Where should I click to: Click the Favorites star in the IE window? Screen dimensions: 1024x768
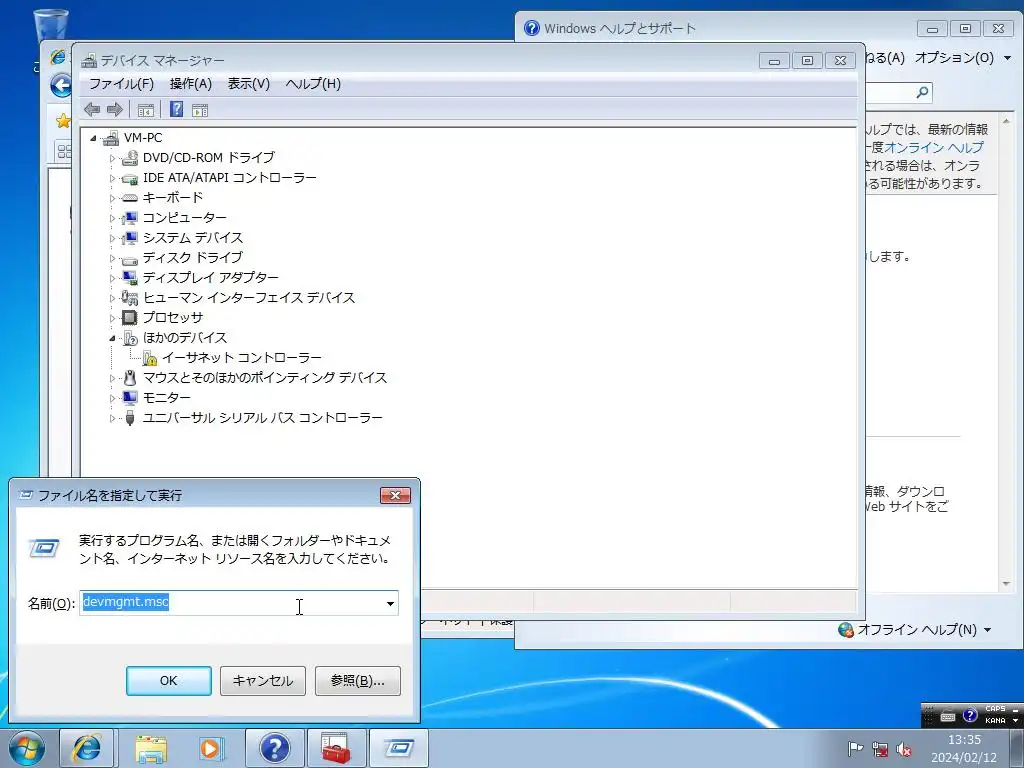[63, 121]
